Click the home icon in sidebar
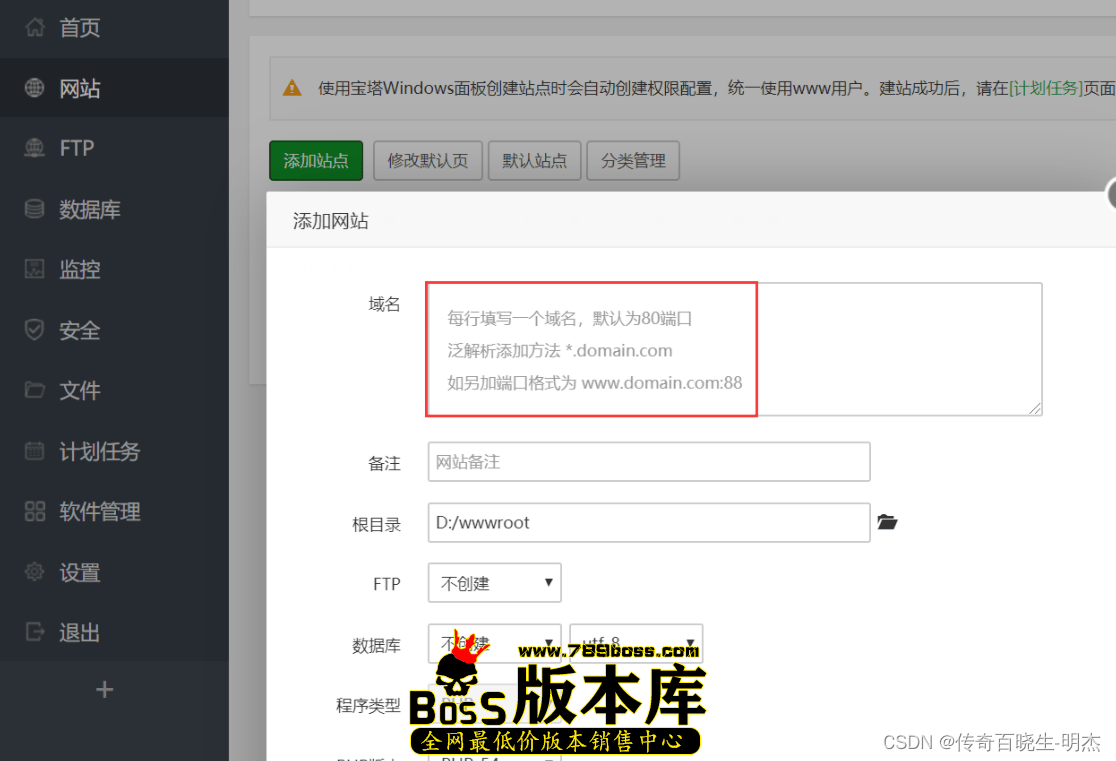1116x761 pixels. [x=35, y=28]
